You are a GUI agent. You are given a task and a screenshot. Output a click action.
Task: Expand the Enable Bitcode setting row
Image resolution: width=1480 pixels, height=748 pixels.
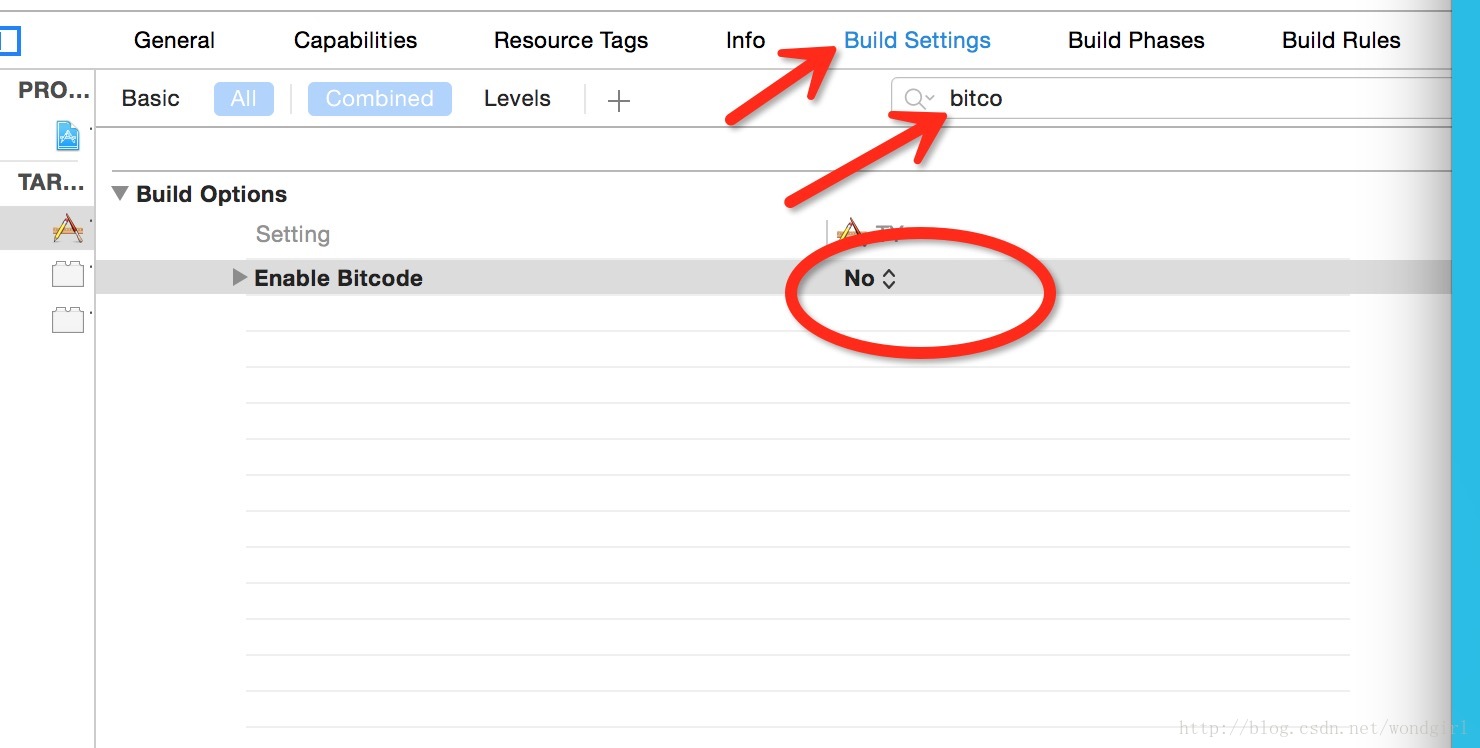(x=239, y=277)
